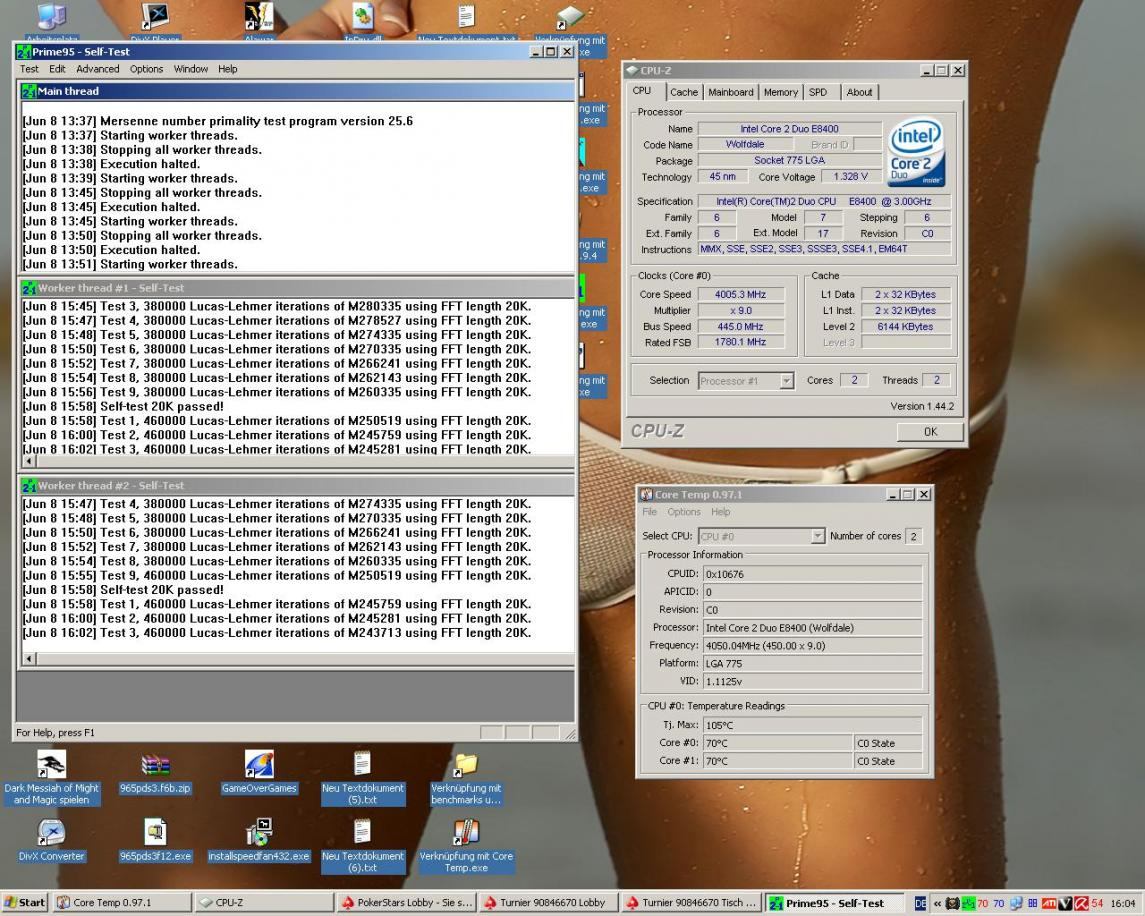
Task: Click the DE language indicator in the taskbar
Action: tap(920, 904)
